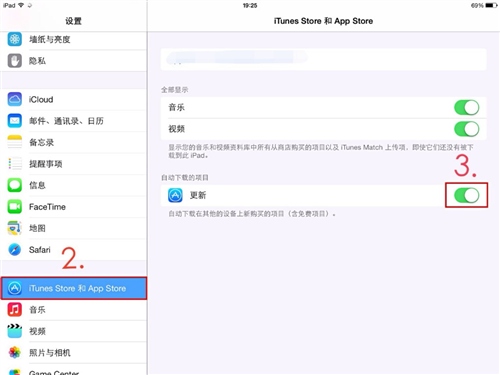Tap the 更新 label text
The image size is (500, 375).
point(198,195)
